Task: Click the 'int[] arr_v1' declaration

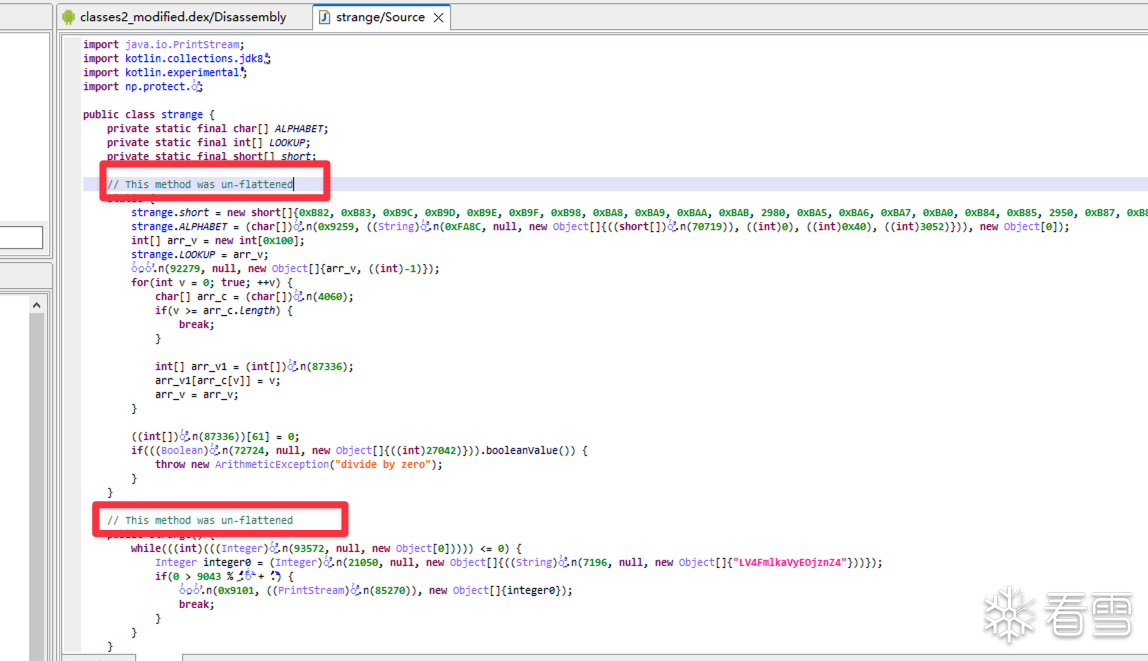Action: tap(254, 367)
